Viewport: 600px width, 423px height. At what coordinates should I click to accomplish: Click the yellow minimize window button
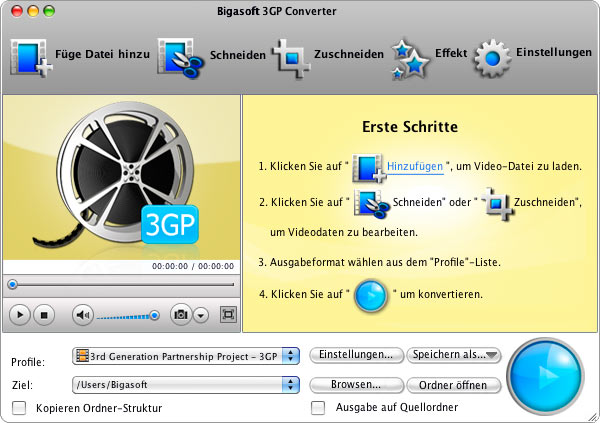[33, 11]
